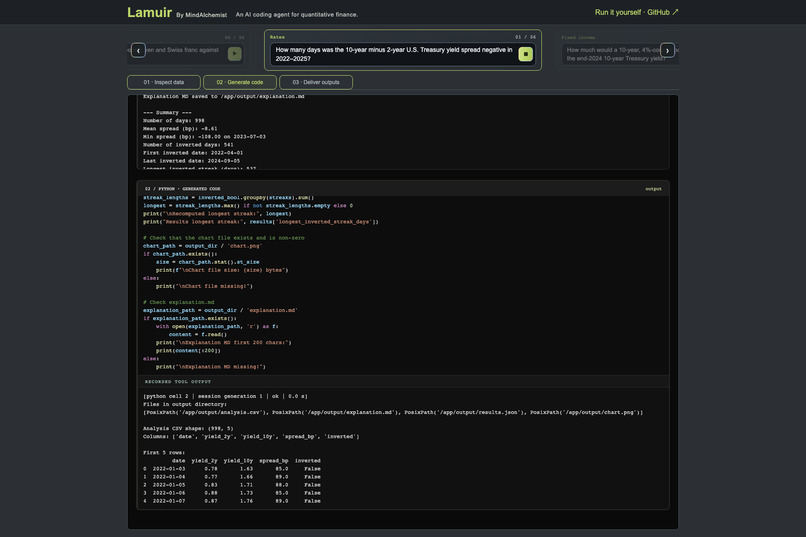The width and height of the screenshot is (806, 537).
Task: Click '[python cell 2 | session generation' status line
Action: click(x=225, y=396)
